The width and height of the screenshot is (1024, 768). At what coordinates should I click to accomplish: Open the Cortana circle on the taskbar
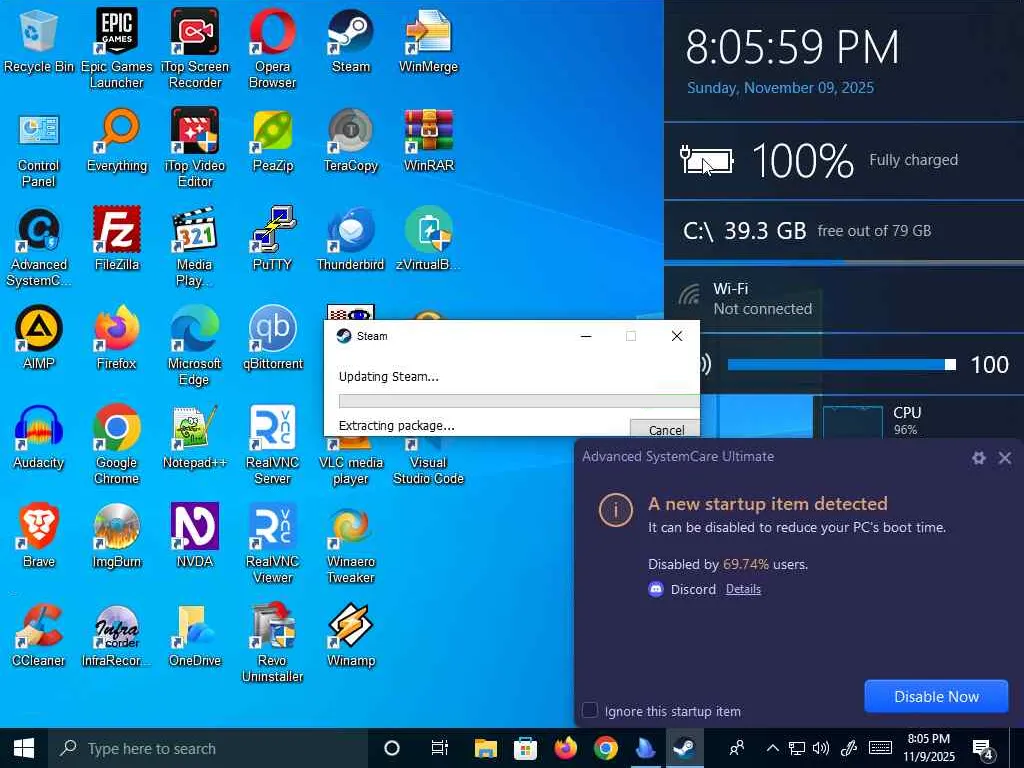392,748
